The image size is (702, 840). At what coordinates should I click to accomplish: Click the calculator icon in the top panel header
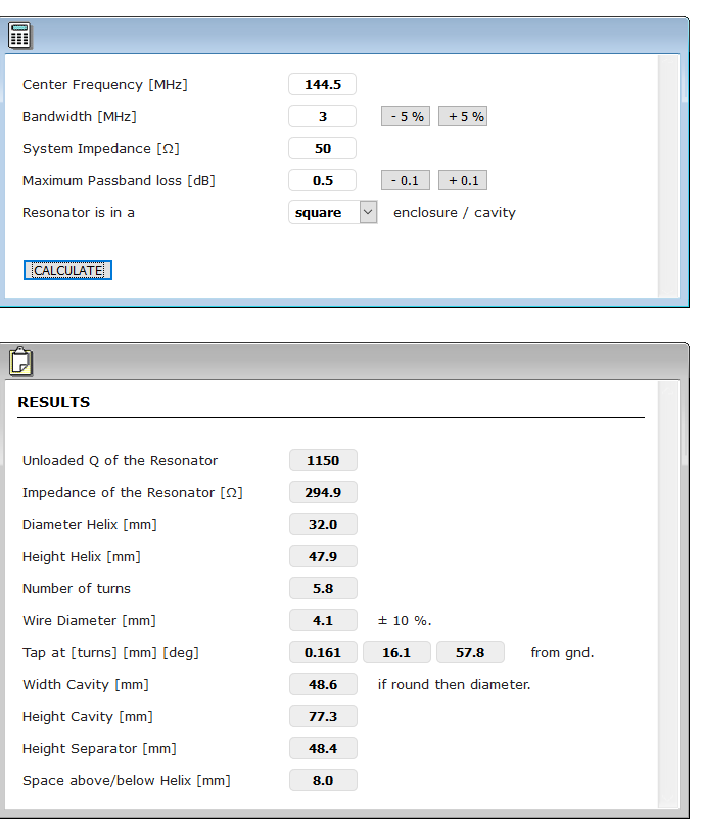(19, 36)
